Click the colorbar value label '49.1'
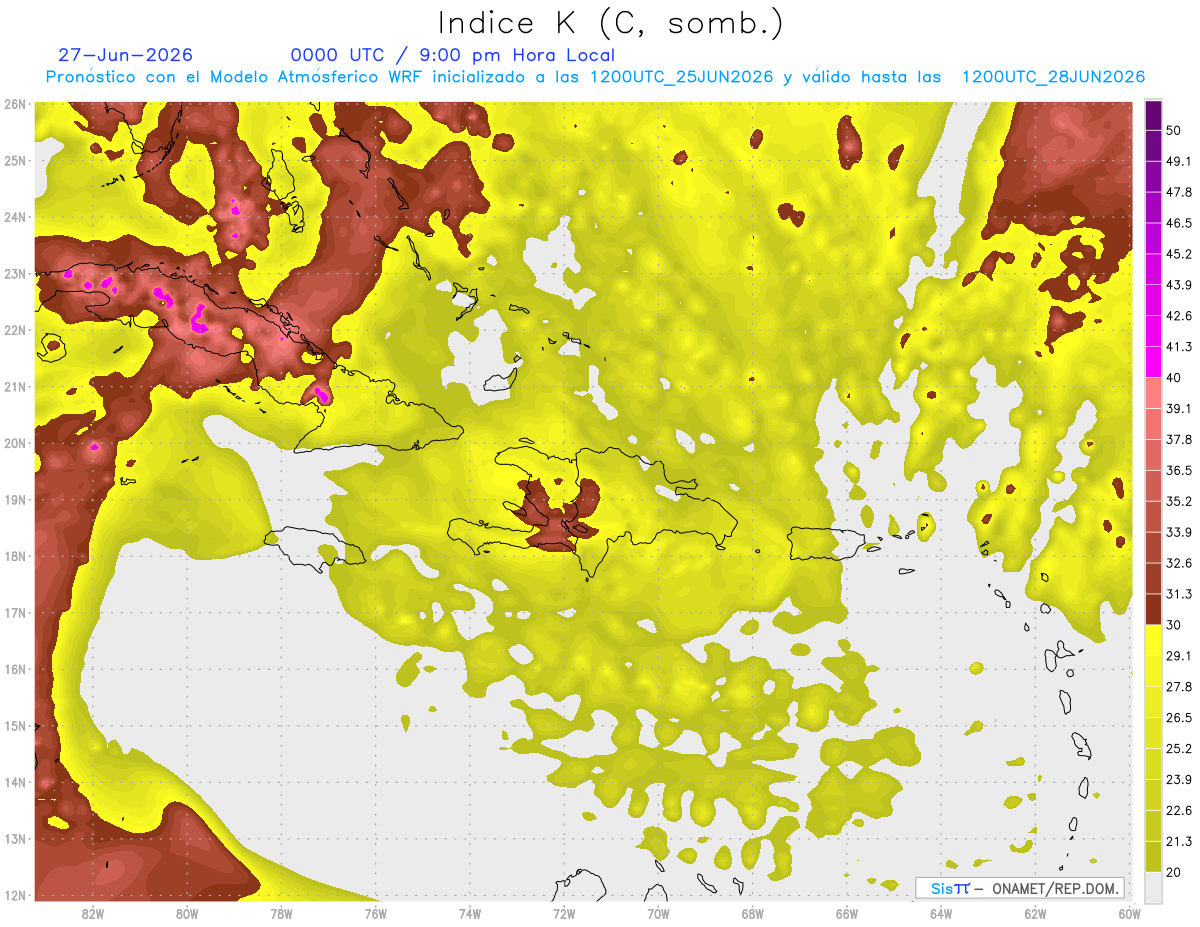 pyautogui.click(x=1179, y=161)
